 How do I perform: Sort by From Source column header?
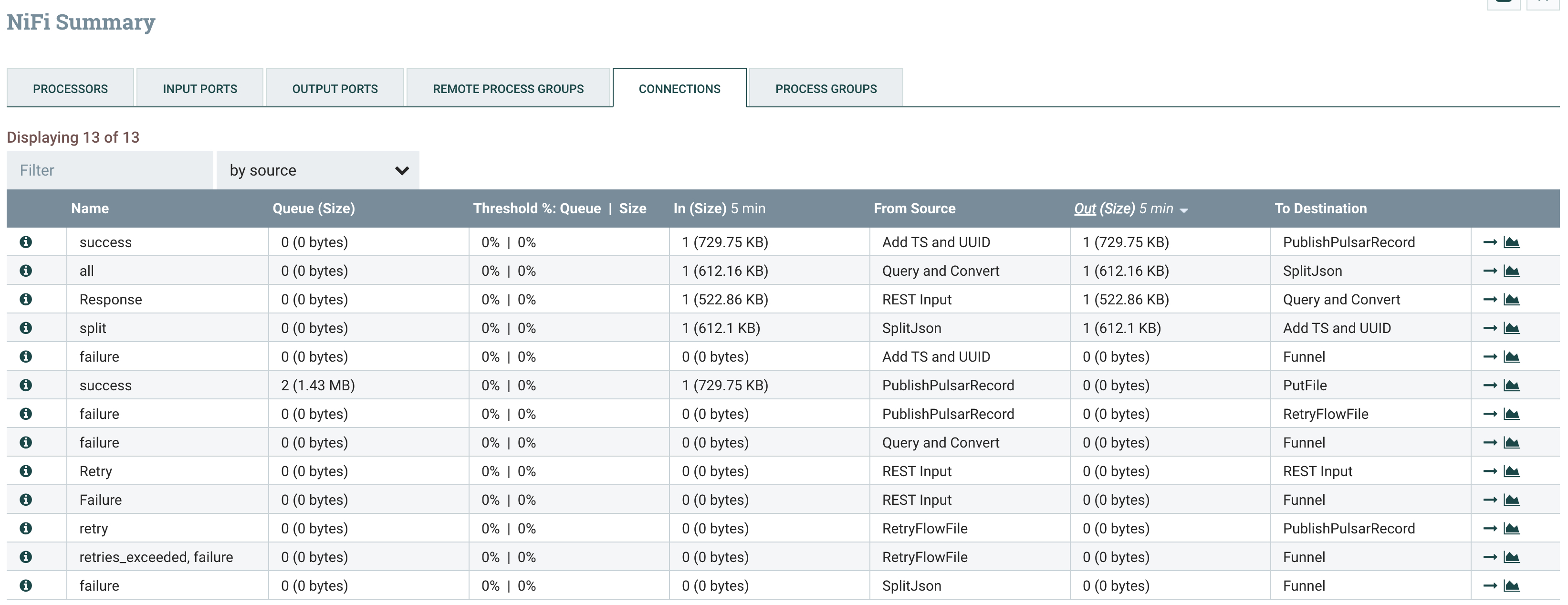[x=914, y=208]
